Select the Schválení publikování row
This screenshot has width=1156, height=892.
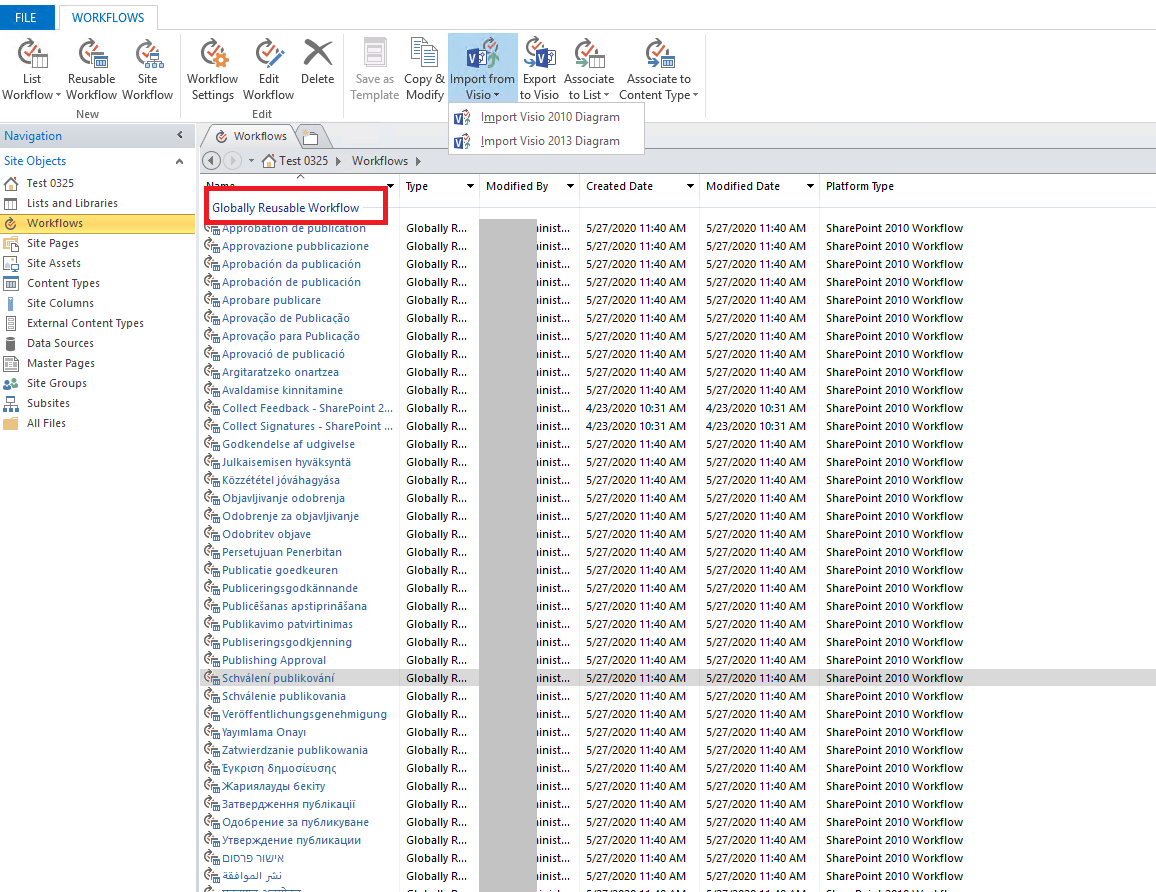(678, 678)
